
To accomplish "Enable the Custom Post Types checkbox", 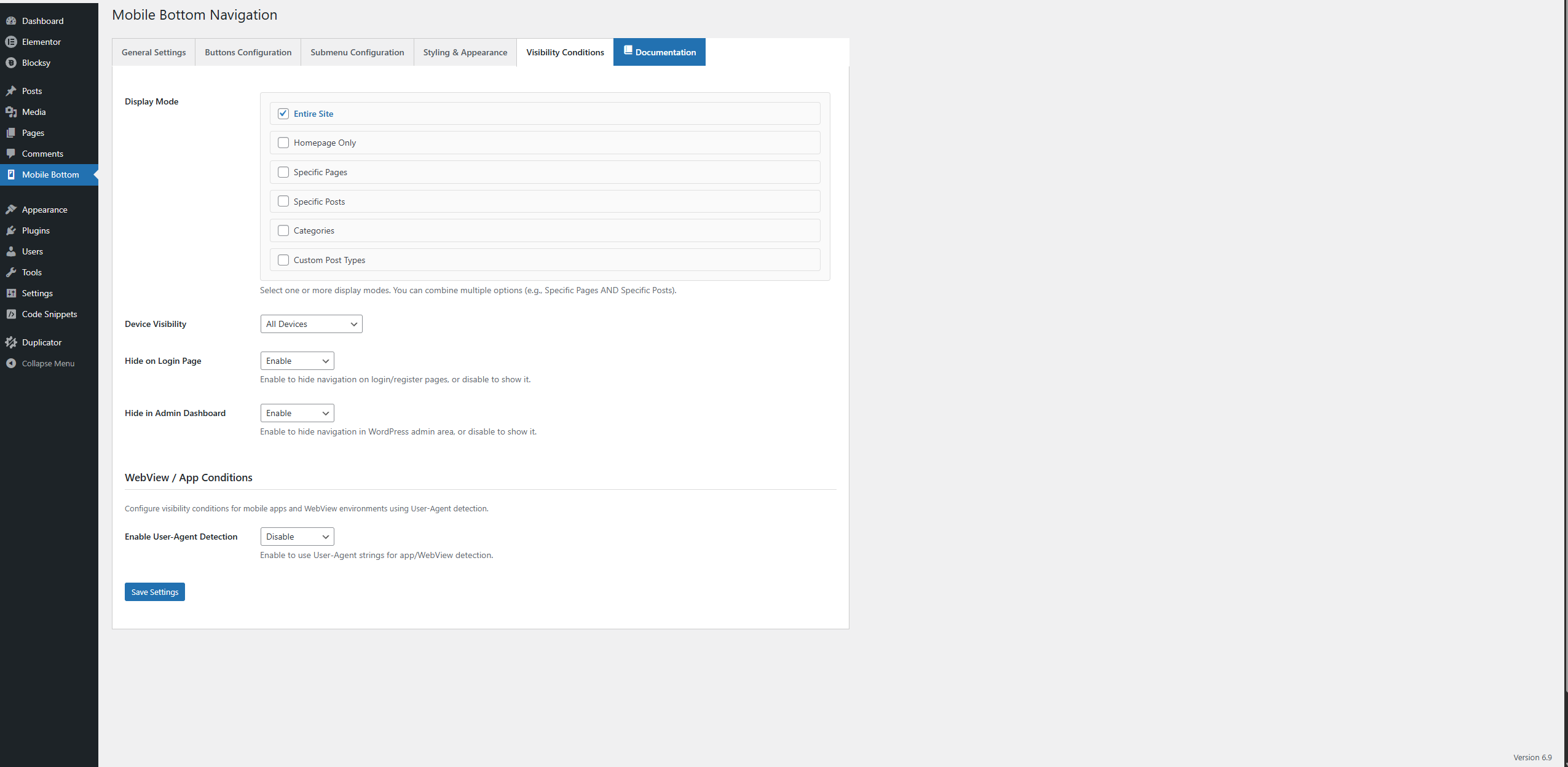I will (x=283, y=260).
